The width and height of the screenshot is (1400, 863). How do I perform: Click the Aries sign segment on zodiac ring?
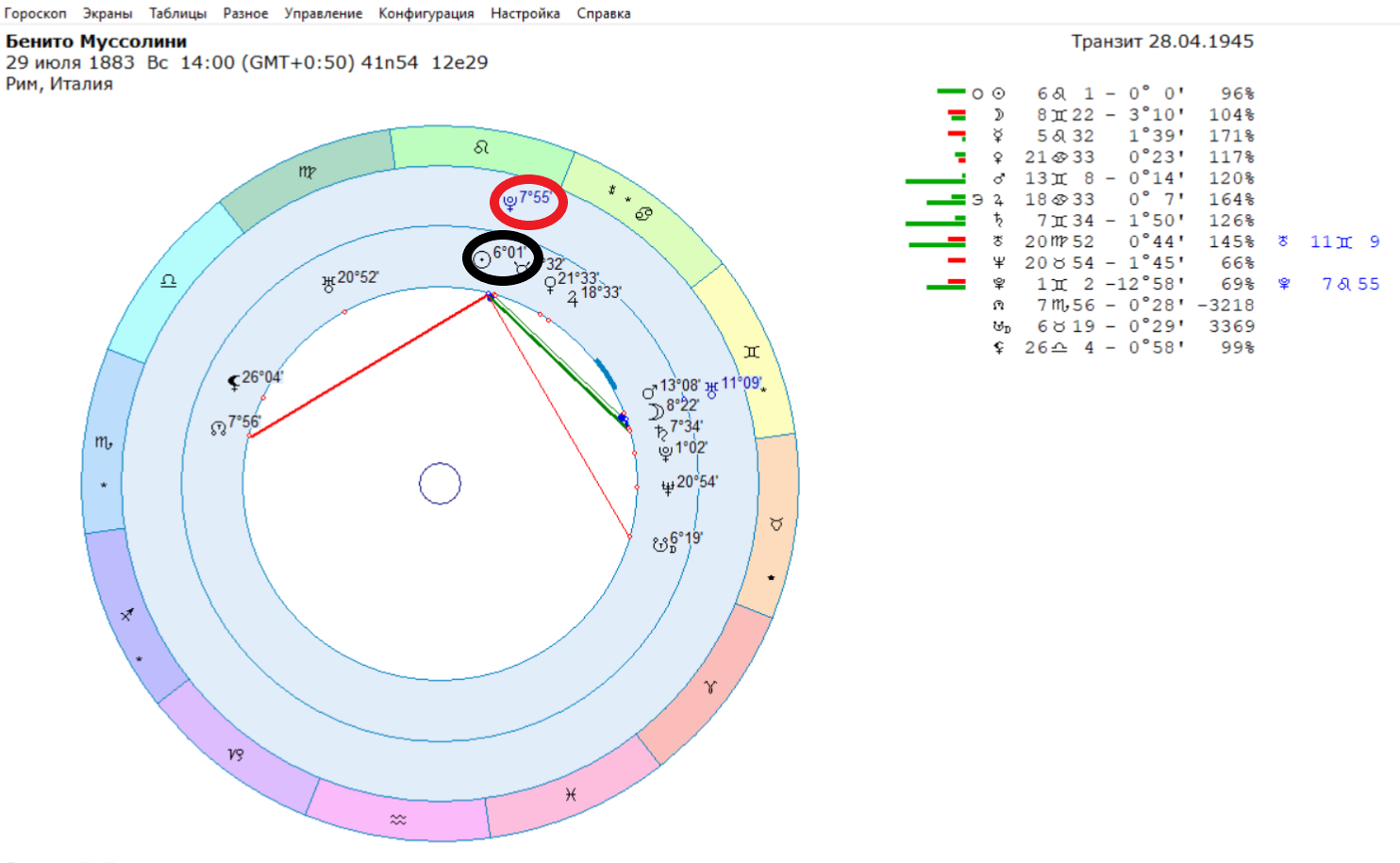click(x=709, y=686)
